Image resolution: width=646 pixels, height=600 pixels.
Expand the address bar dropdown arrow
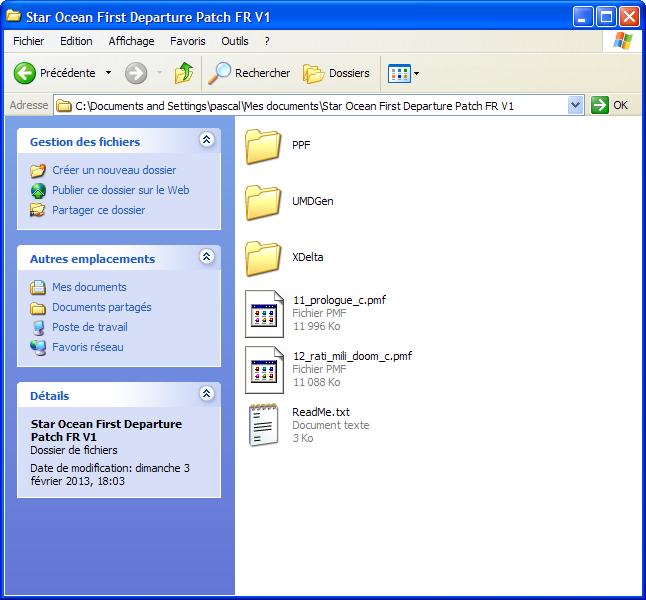575,105
